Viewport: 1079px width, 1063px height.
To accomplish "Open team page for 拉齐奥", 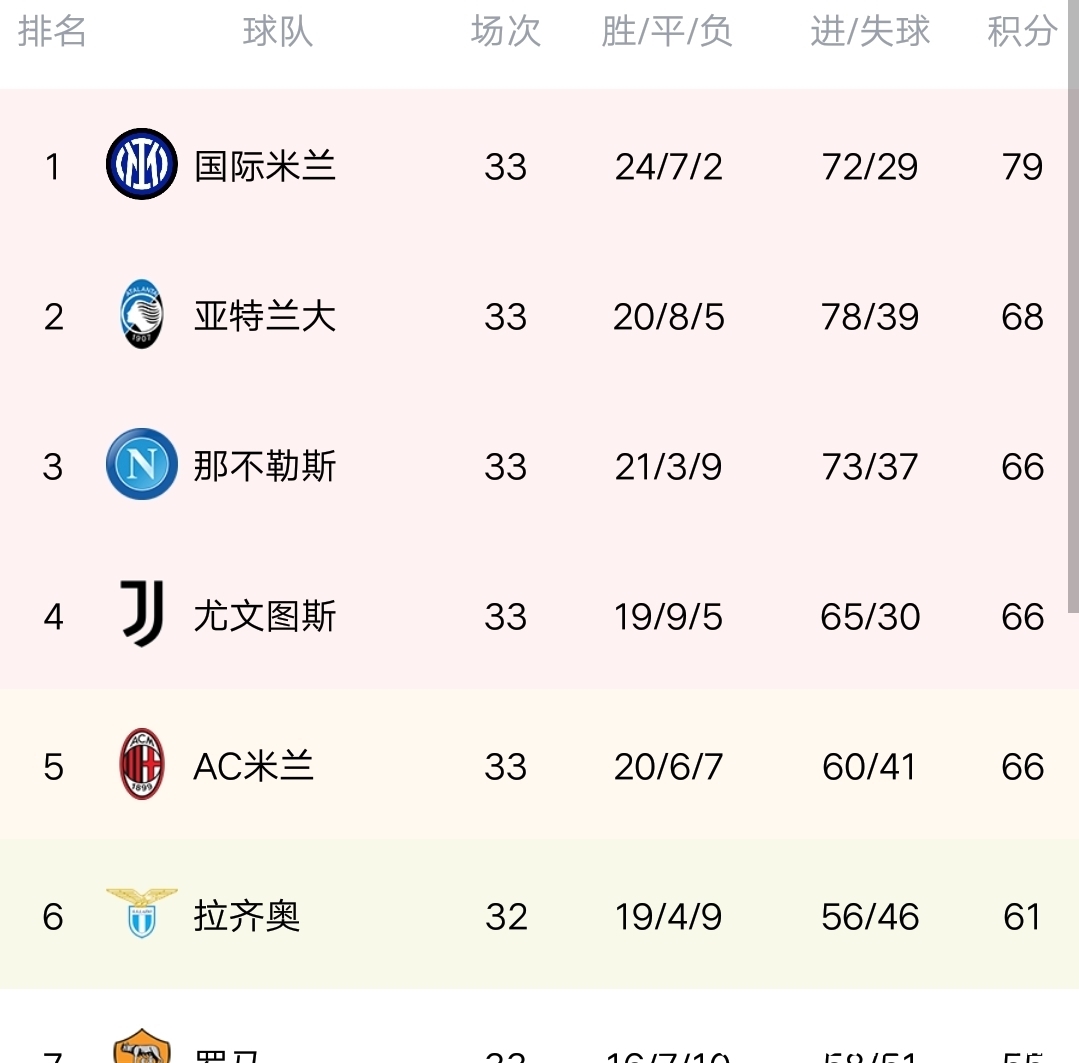I will 247,916.
